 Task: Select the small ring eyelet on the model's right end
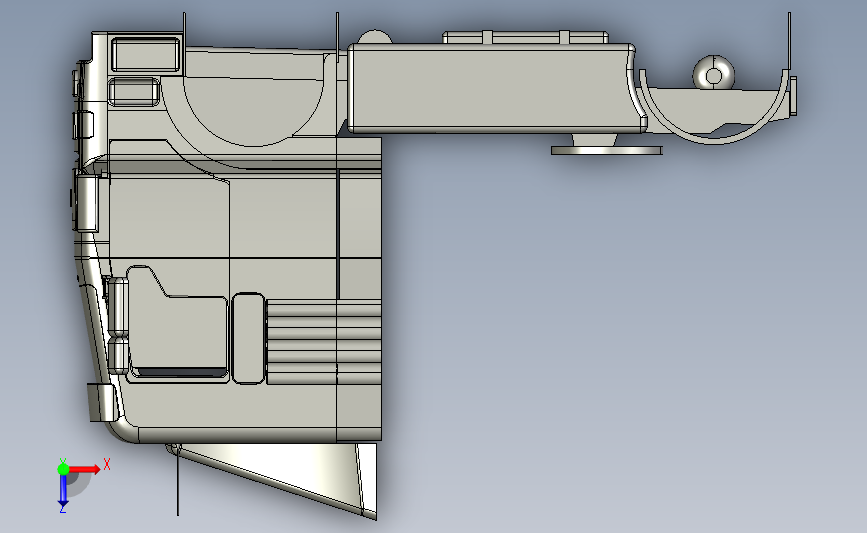713,72
